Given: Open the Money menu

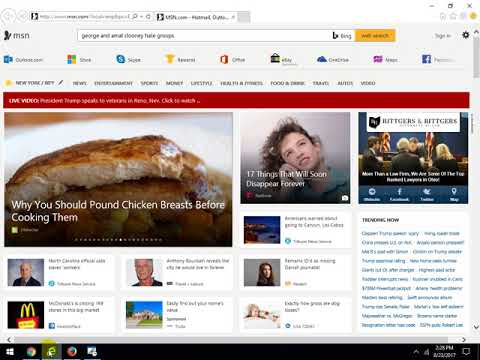Looking at the screenshot, I should [174, 83].
